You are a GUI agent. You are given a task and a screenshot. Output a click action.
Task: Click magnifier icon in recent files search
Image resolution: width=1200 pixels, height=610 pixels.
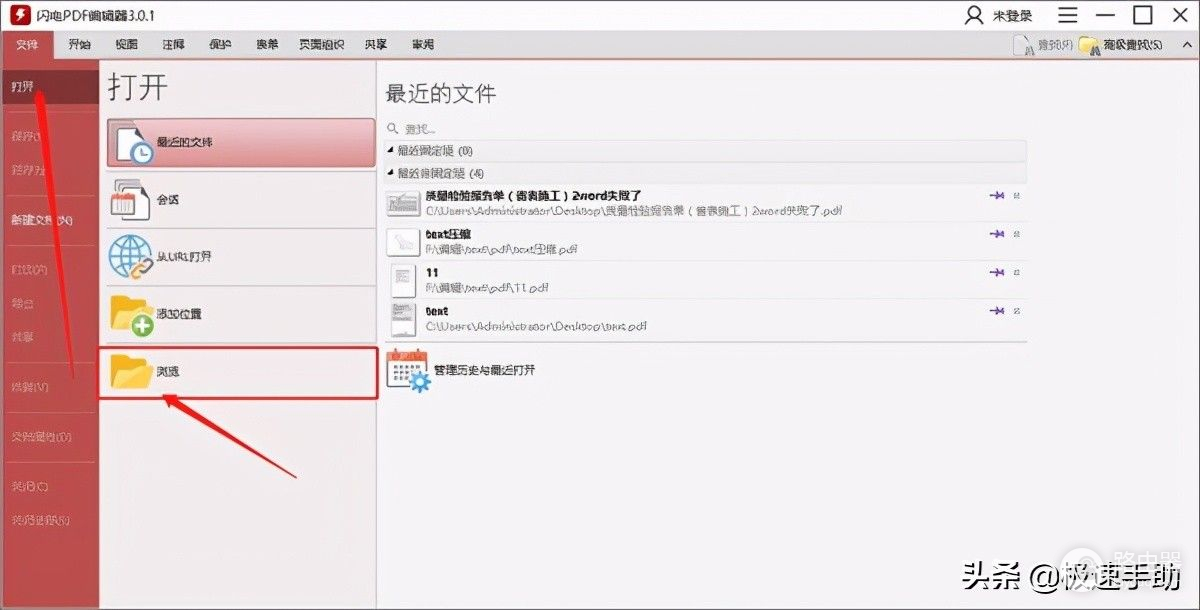point(393,129)
